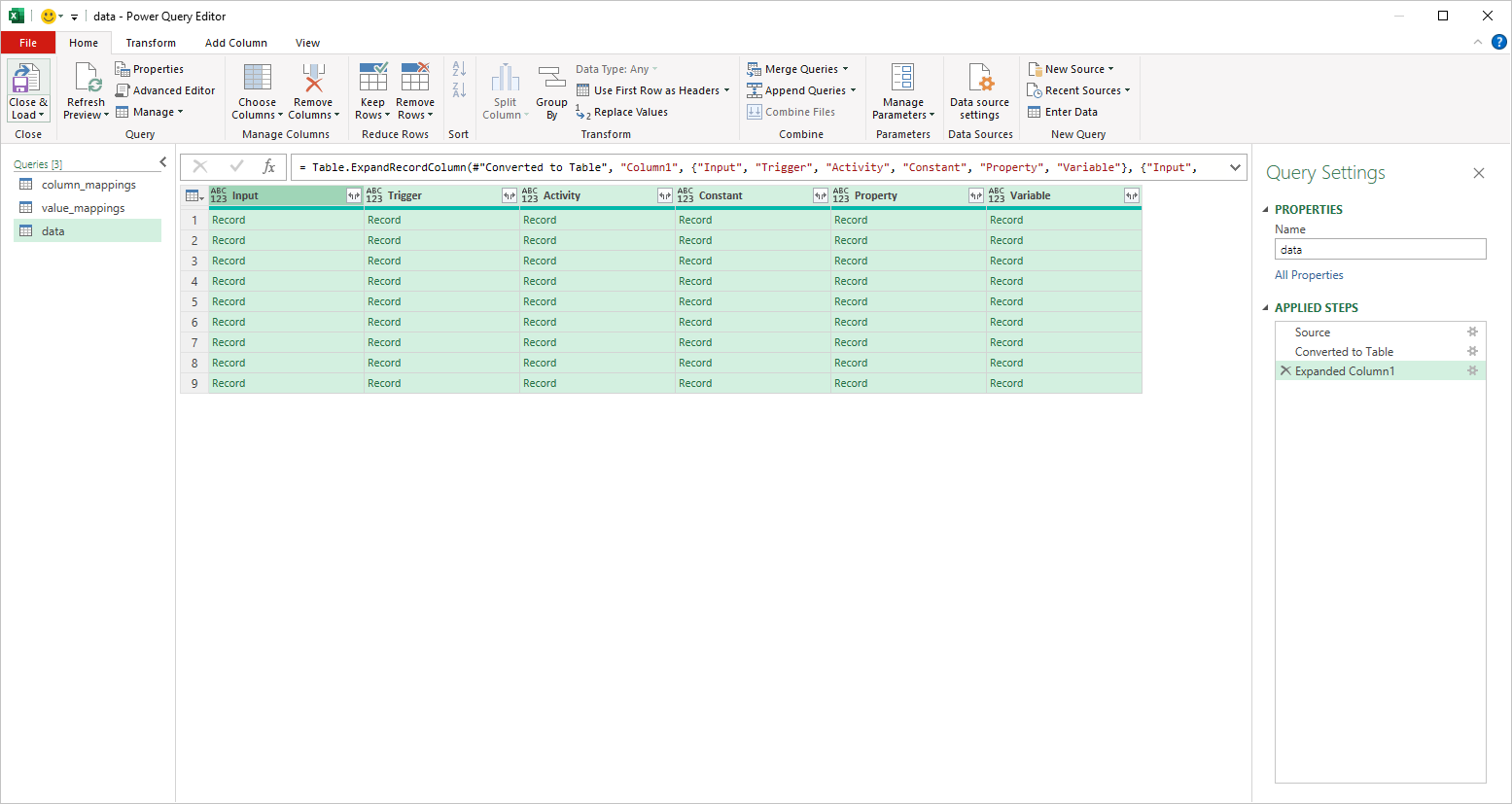Switch to the Add Column tab

[236, 43]
